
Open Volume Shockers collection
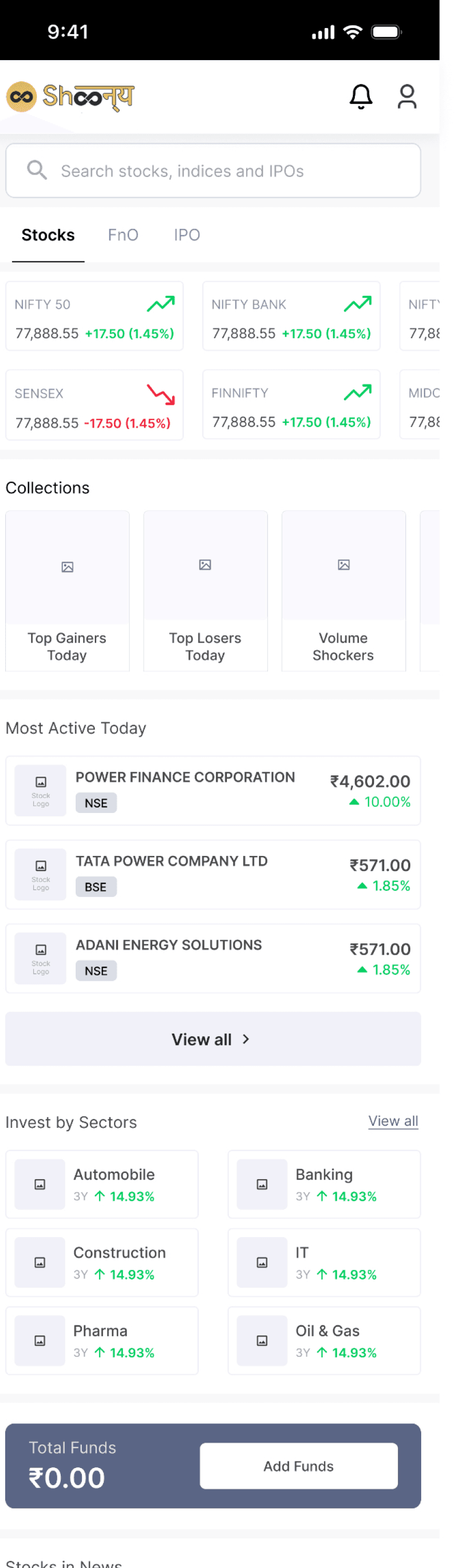click(343, 590)
